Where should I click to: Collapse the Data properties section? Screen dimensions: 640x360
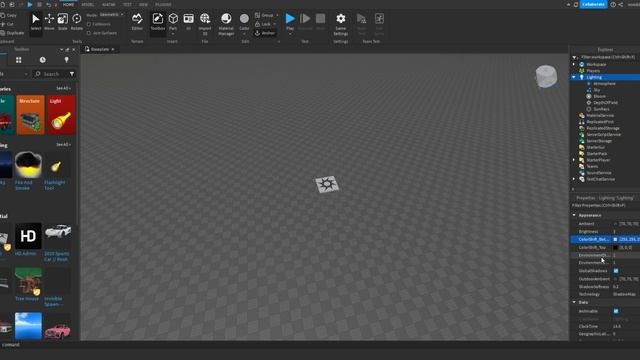574,302
